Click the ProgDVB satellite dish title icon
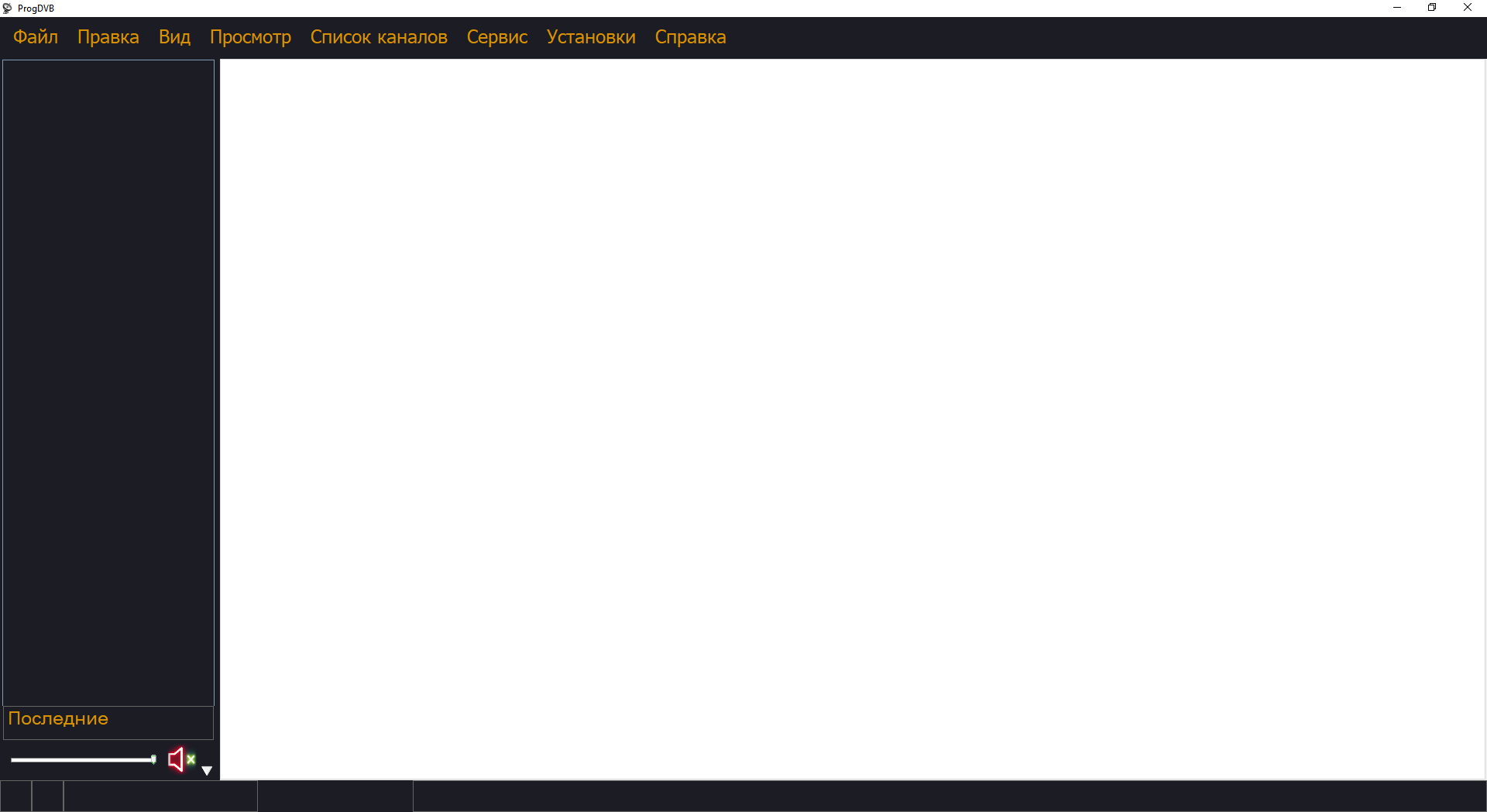Viewport: 1487px width, 812px height. click(8, 9)
